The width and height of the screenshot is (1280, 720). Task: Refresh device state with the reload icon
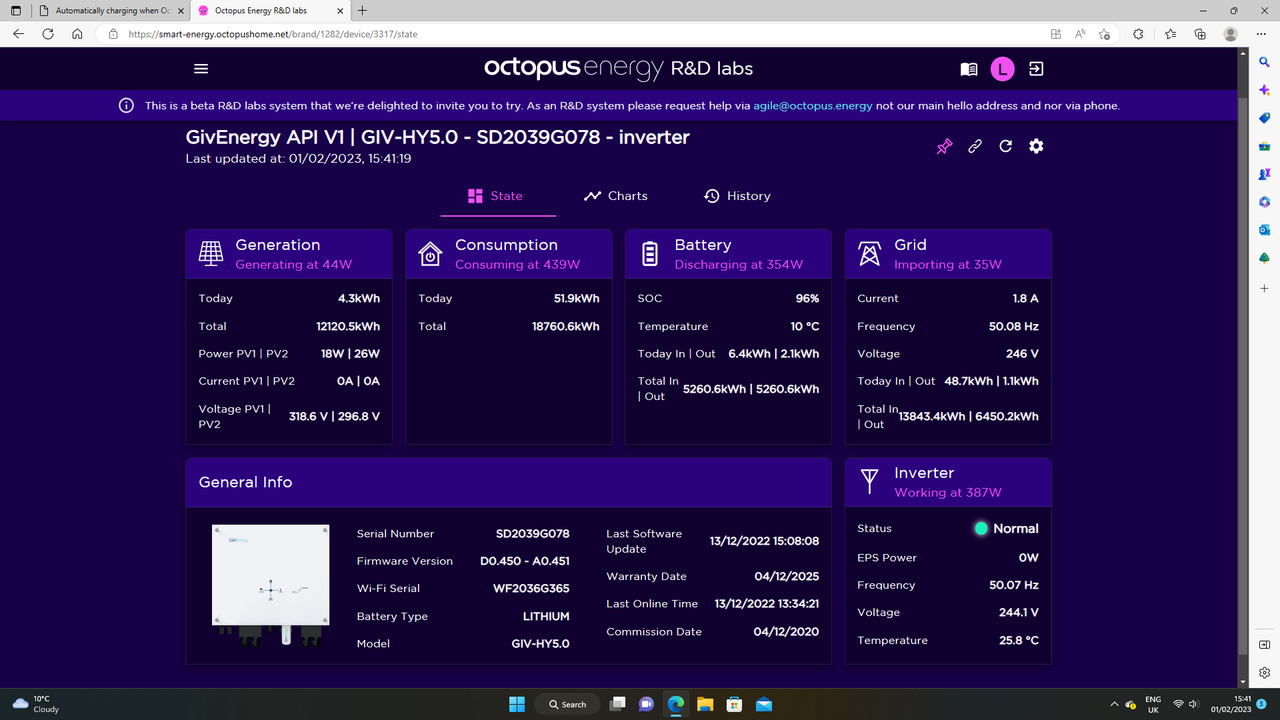coord(1005,146)
